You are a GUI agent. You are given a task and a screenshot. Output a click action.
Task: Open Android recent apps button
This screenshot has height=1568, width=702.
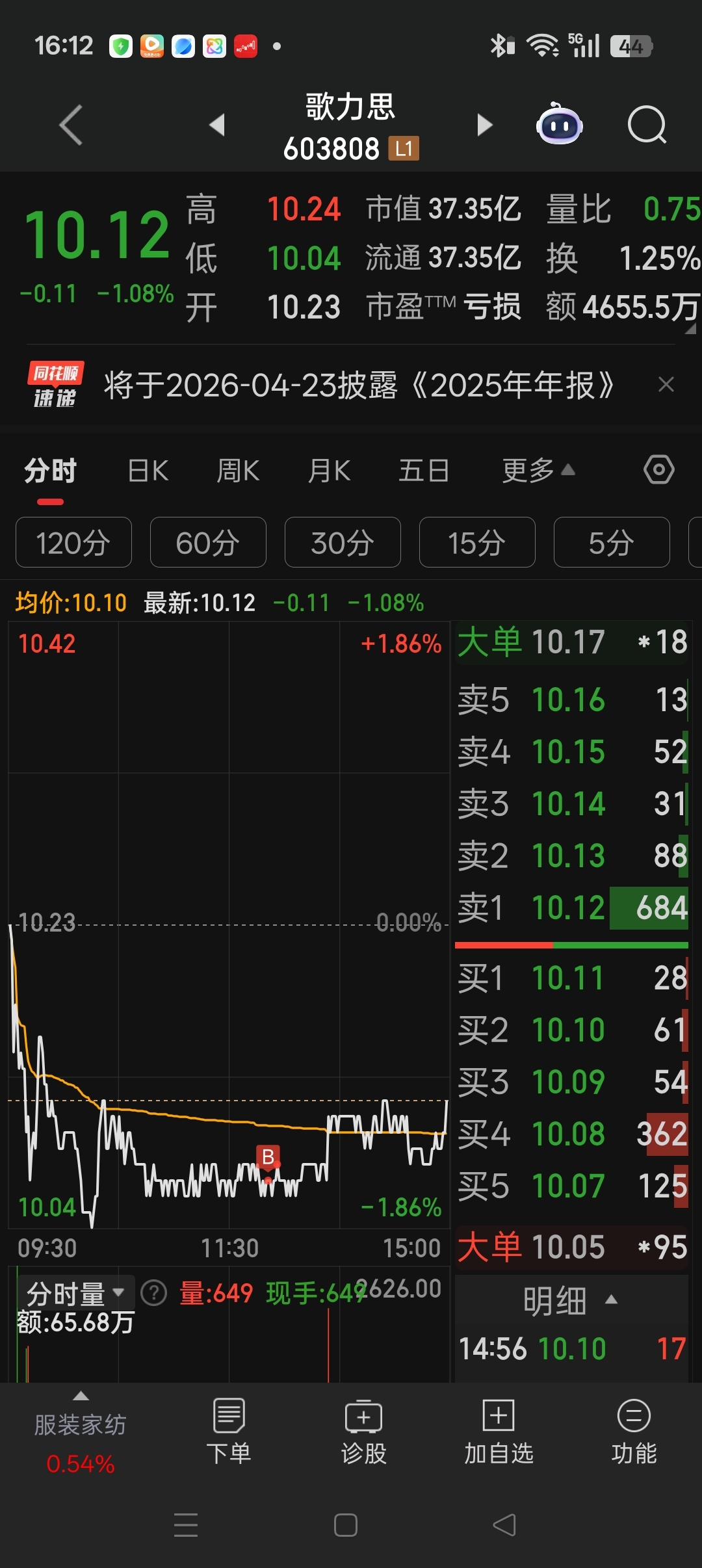(186, 1524)
